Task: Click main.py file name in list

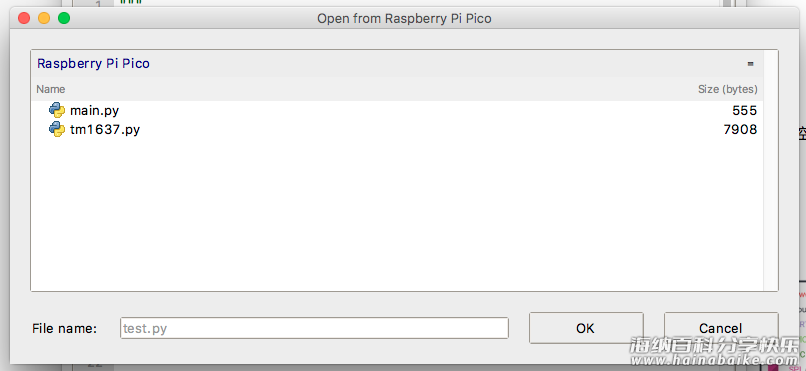Action: tap(95, 110)
